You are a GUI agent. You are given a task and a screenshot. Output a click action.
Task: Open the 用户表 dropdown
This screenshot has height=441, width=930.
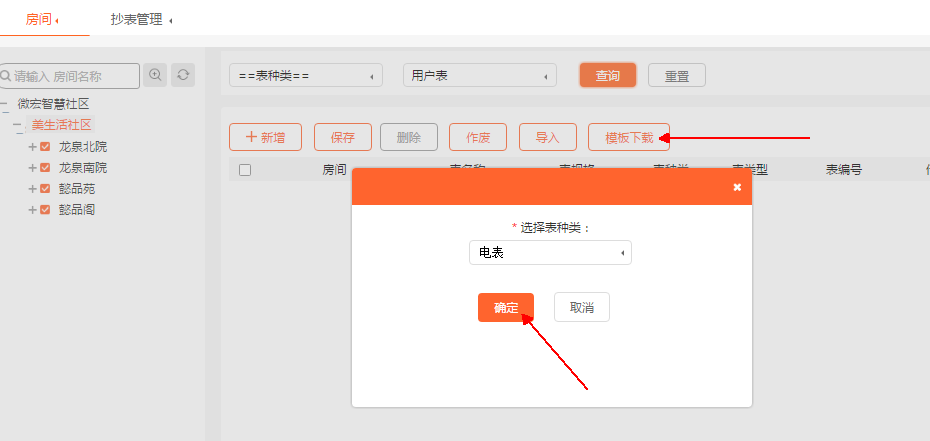click(x=480, y=76)
